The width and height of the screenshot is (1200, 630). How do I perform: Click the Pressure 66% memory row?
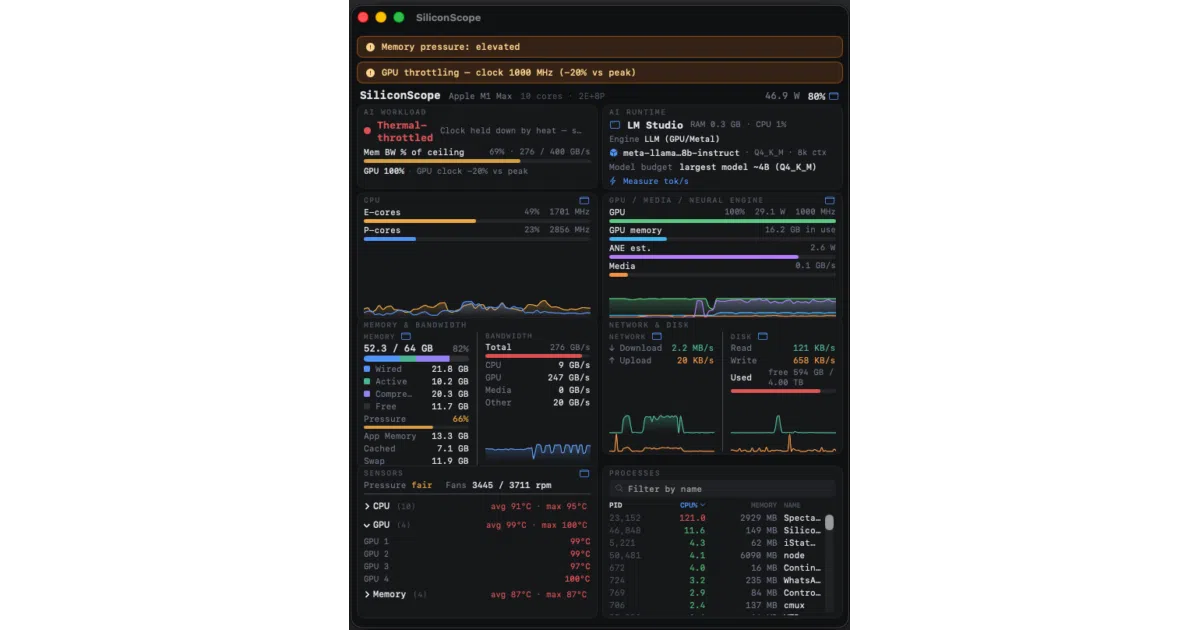pyautogui.click(x=416, y=419)
